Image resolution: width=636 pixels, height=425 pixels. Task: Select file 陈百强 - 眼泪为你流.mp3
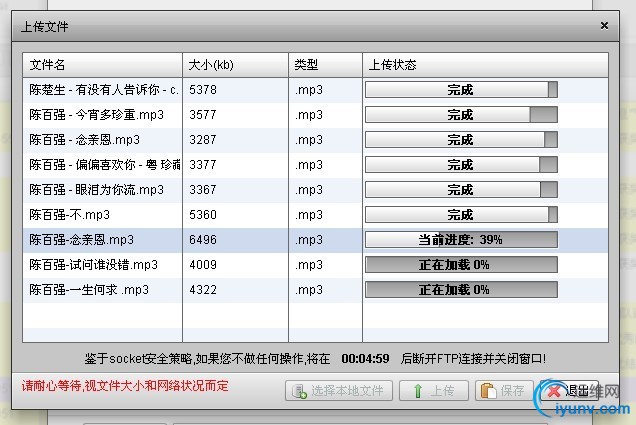tap(96, 190)
